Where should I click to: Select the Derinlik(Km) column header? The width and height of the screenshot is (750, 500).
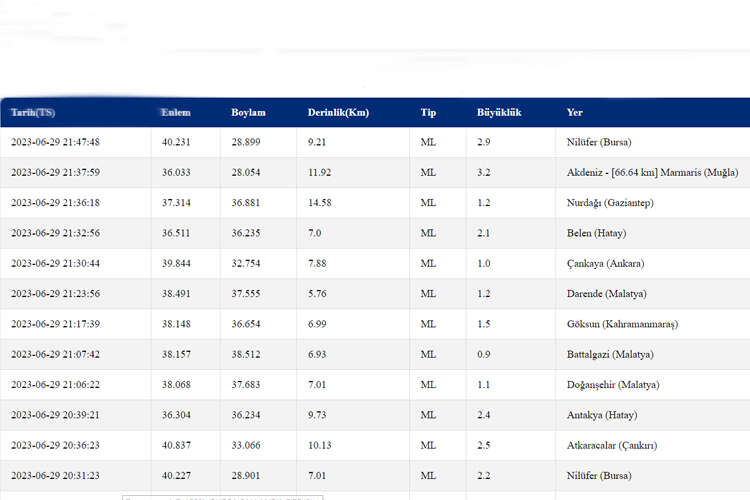pos(338,112)
